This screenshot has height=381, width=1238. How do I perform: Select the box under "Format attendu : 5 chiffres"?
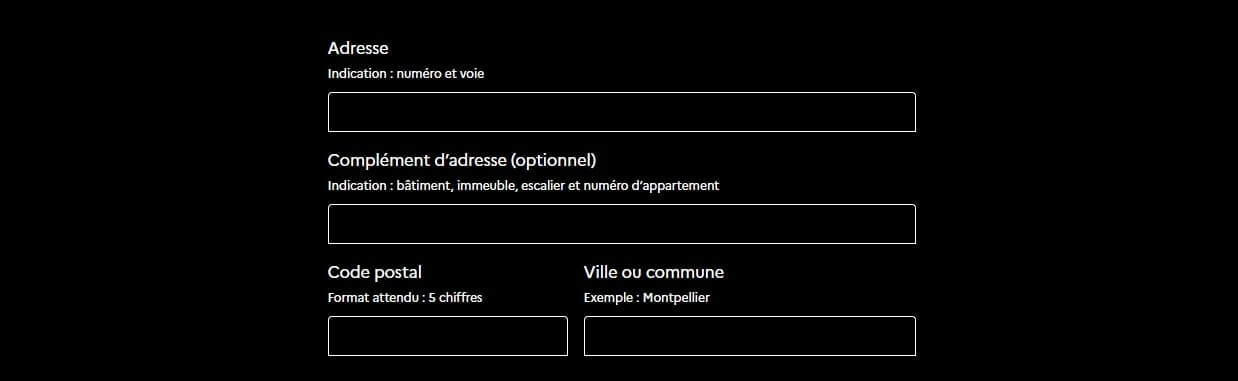[x=447, y=336]
